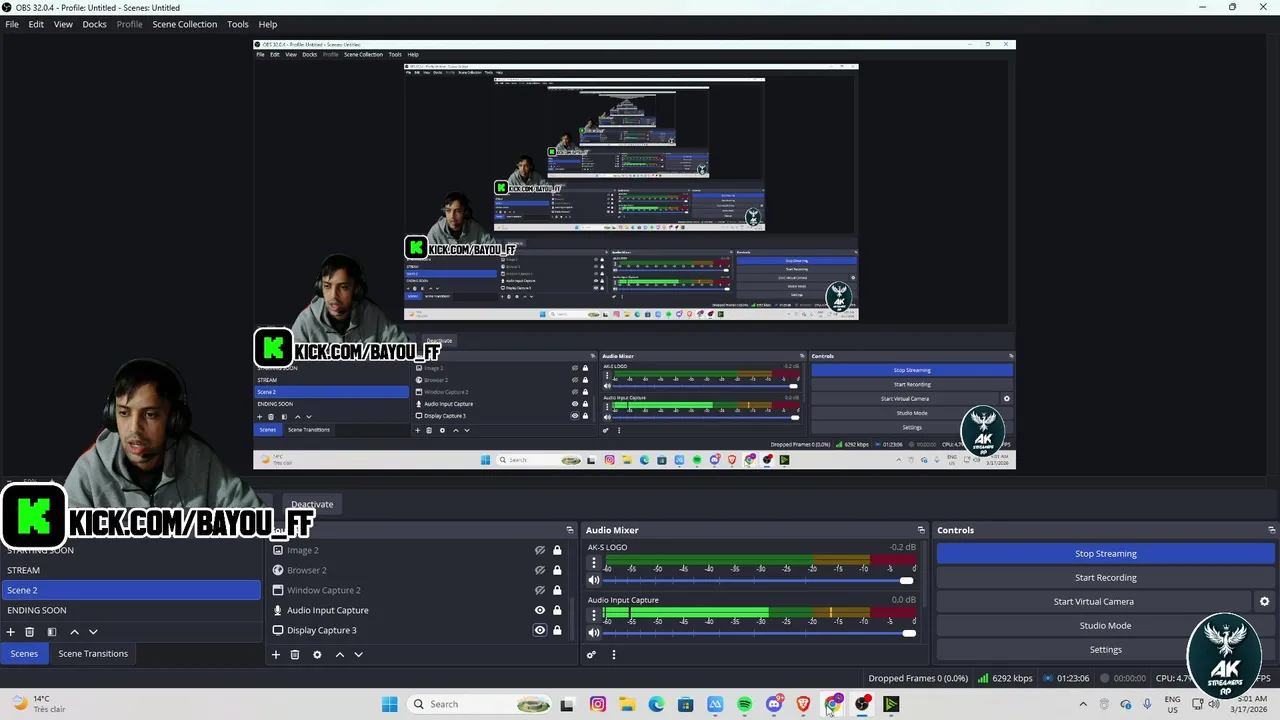Open Audio Mixer advanced properties gears icon
This screenshot has height=720, width=1280.
tap(591, 655)
